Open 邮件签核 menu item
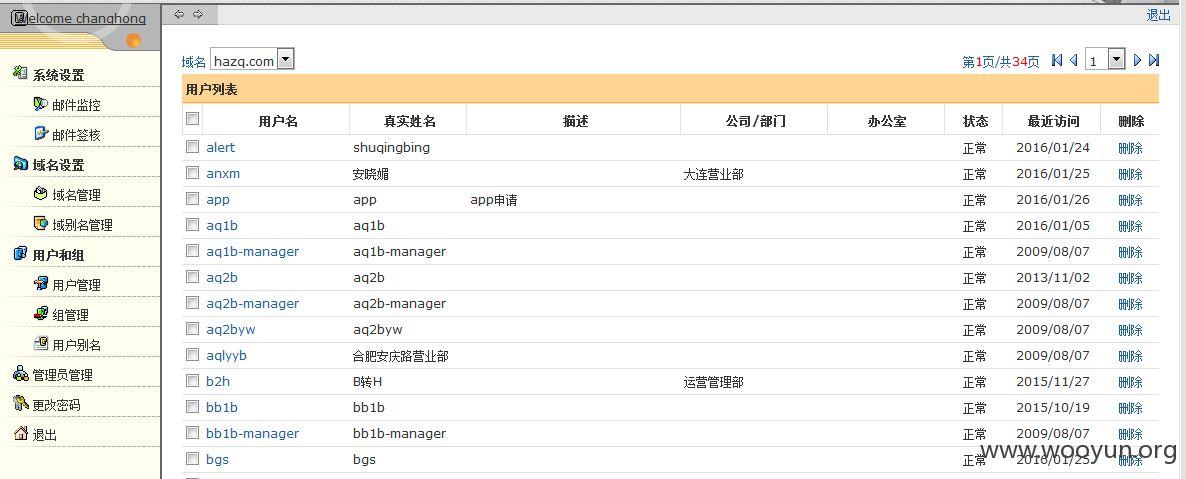The width and height of the screenshot is (1186, 479). click(x=76, y=135)
